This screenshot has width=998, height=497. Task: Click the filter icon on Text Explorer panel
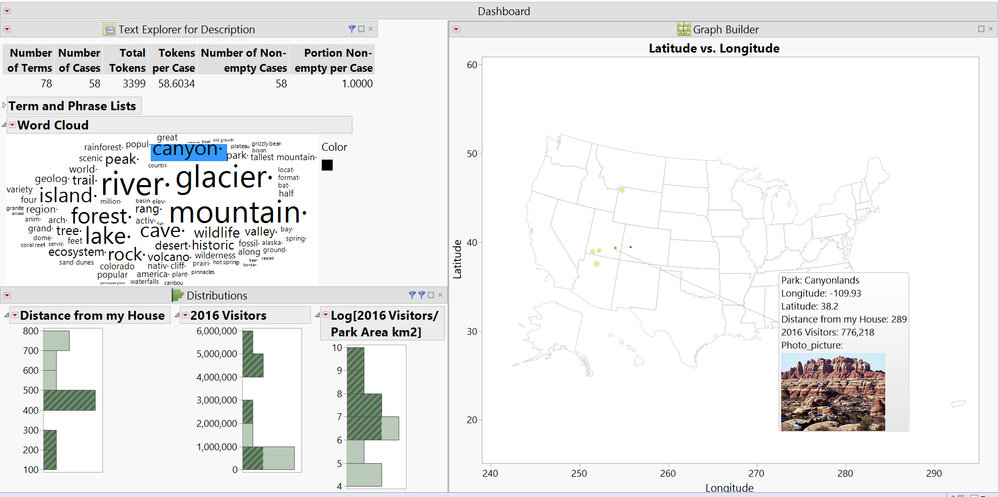(352, 29)
